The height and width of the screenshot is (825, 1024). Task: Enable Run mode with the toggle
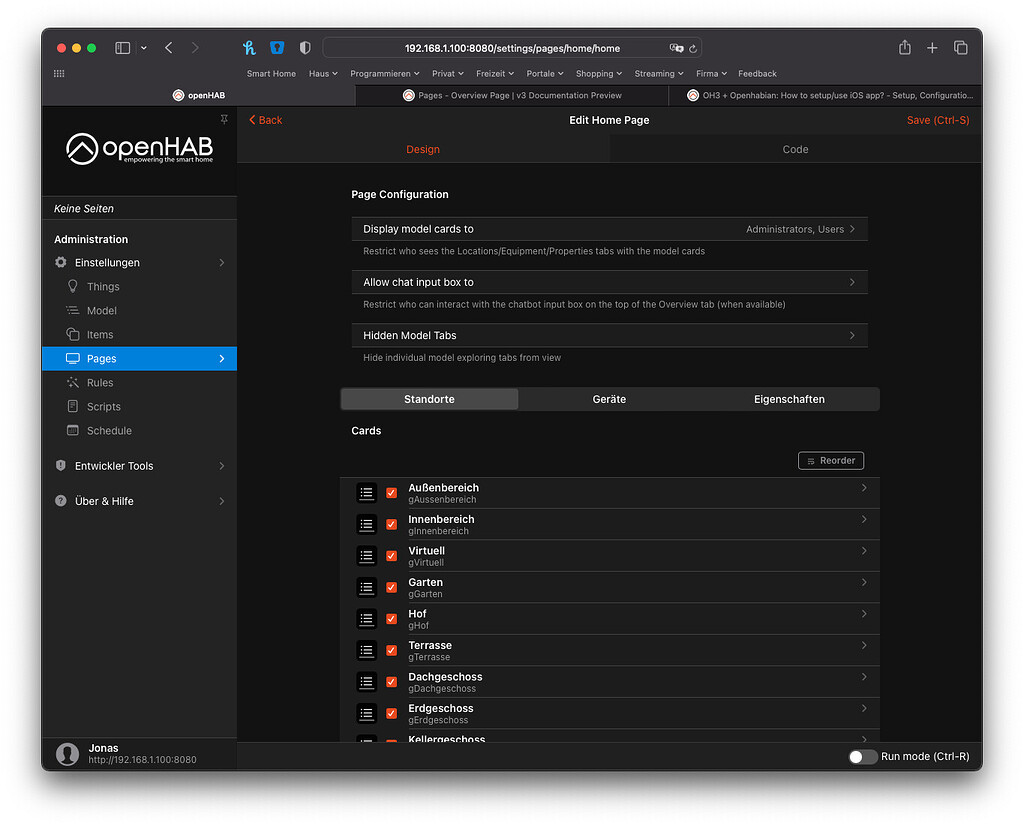pyautogui.click(x=862, y=757)
